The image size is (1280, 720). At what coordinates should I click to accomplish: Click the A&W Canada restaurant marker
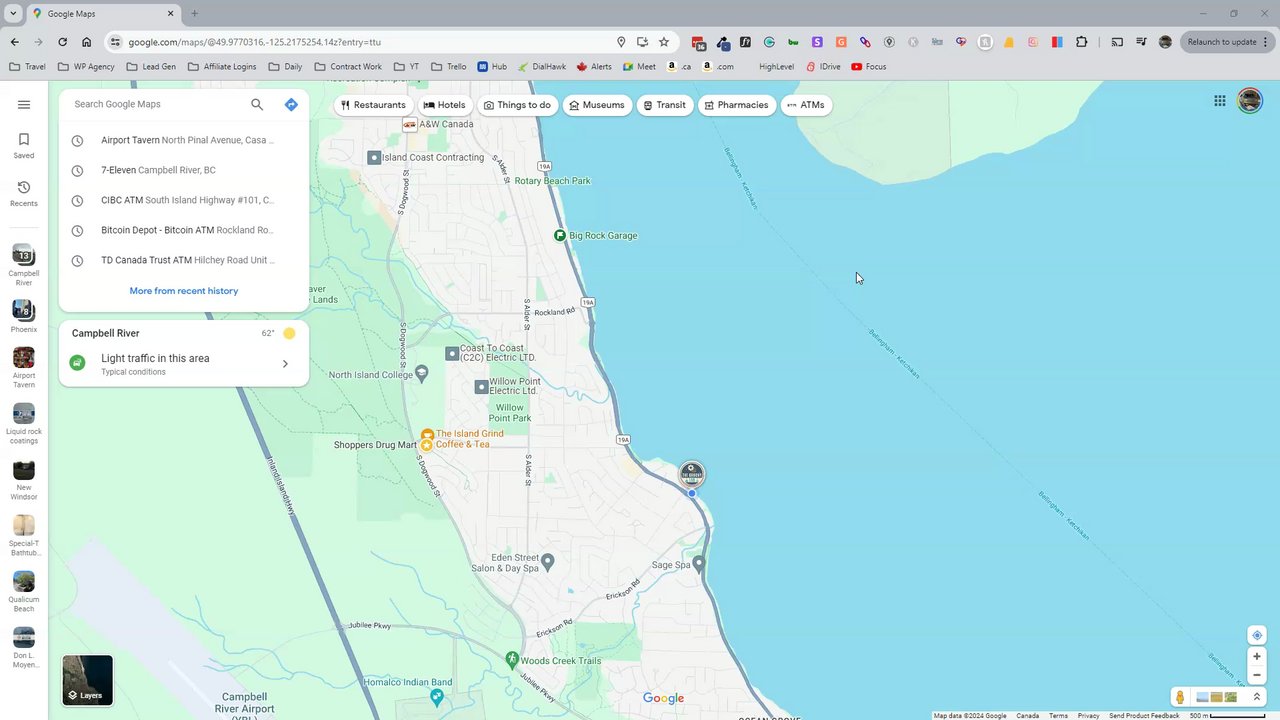(409, 124)
